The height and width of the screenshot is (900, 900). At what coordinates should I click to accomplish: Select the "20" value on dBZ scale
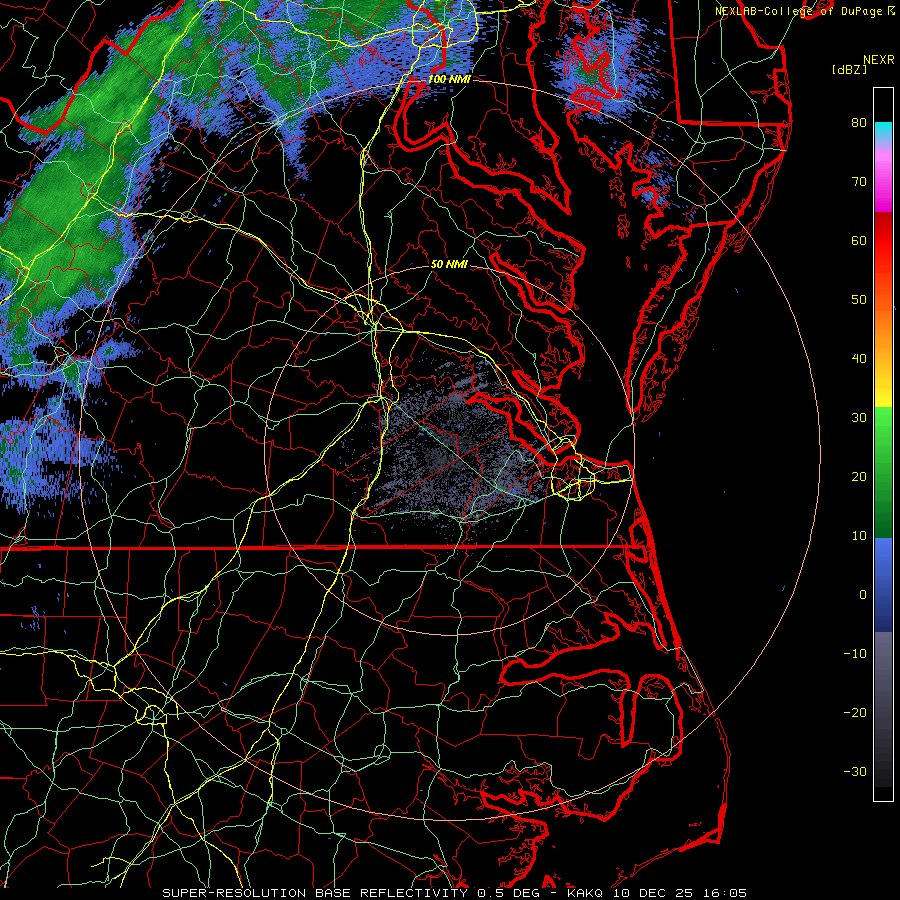point(859,477)
